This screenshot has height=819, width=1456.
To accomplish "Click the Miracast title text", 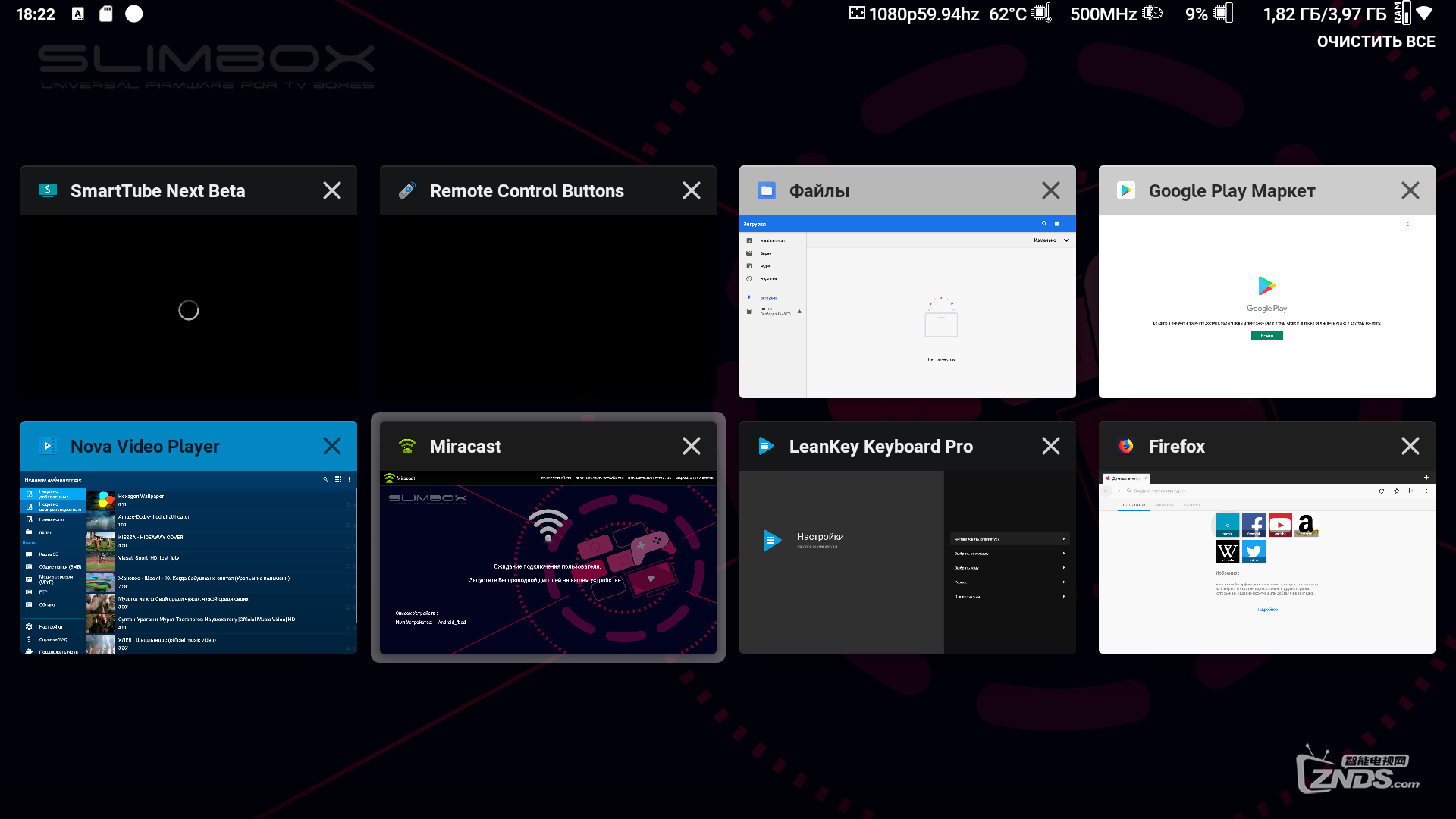I will (x=466, y=447).
